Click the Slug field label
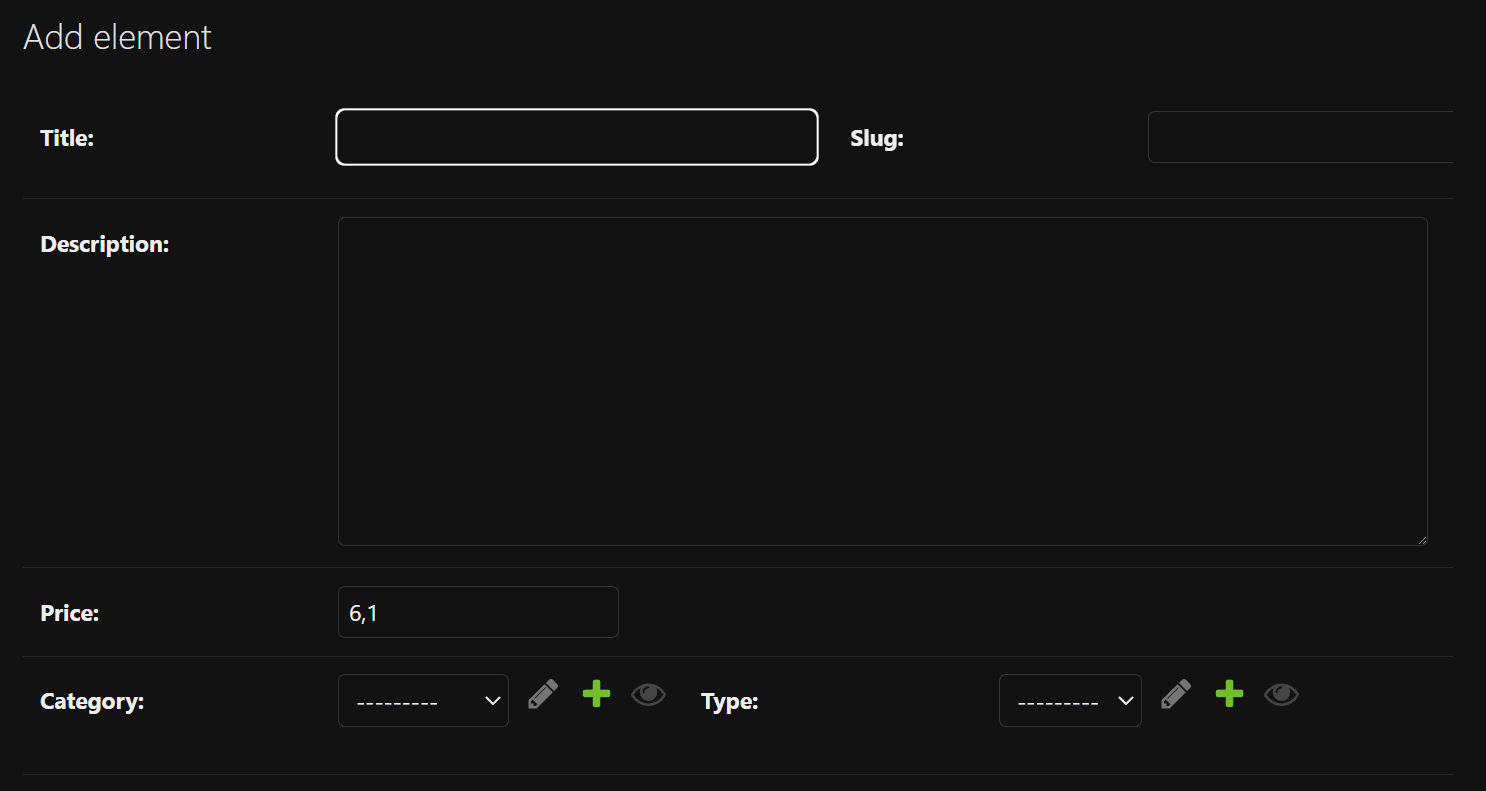 [x=877, y=139]
